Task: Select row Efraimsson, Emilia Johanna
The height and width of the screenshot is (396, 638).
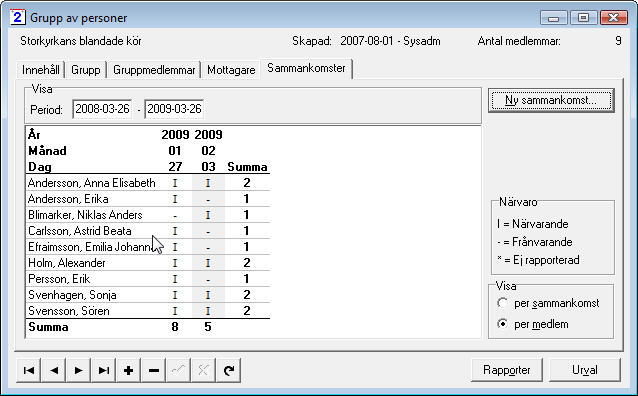Action: (x=148, y=247)
